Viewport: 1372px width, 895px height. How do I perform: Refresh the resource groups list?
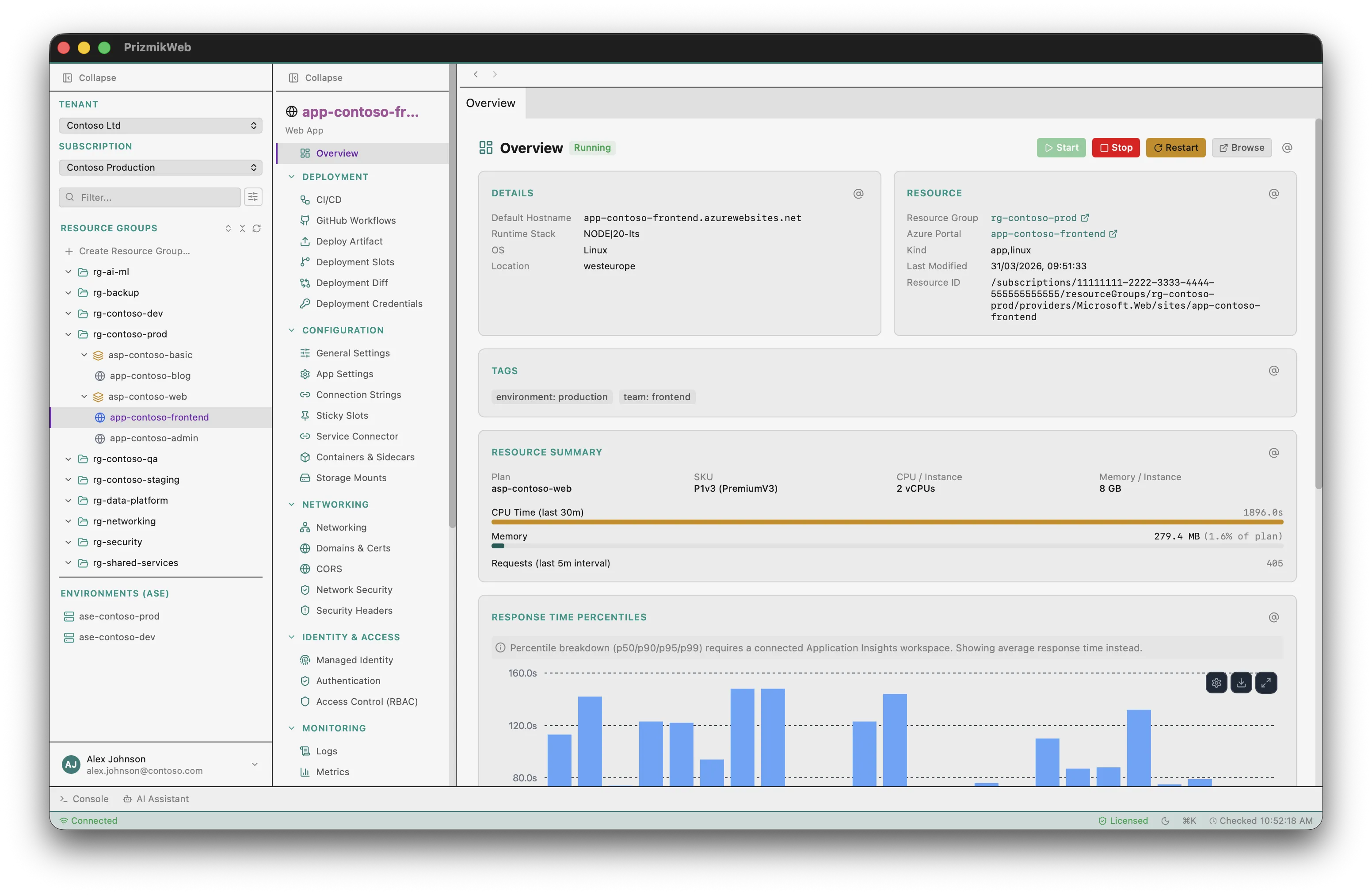(256, 228)
